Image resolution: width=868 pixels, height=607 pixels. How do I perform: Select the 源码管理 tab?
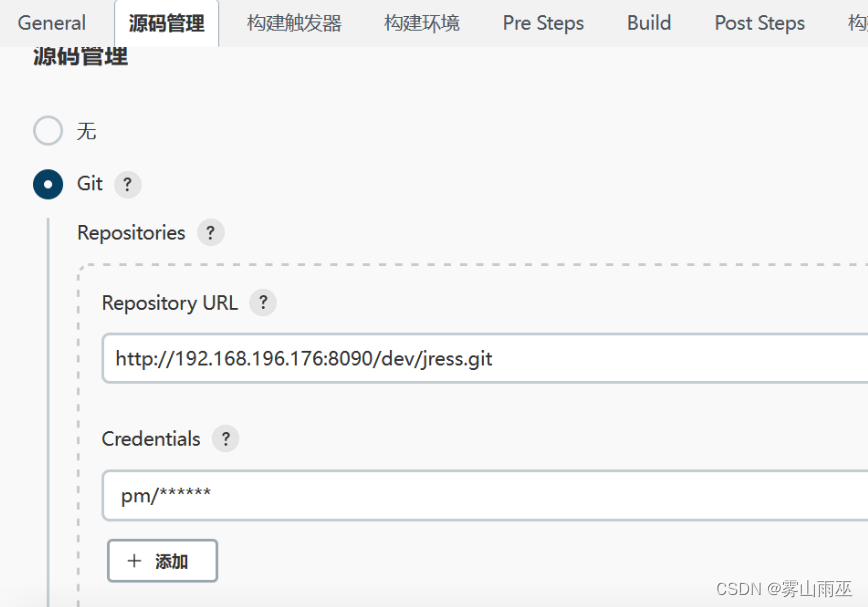click(x=166, y=22)
